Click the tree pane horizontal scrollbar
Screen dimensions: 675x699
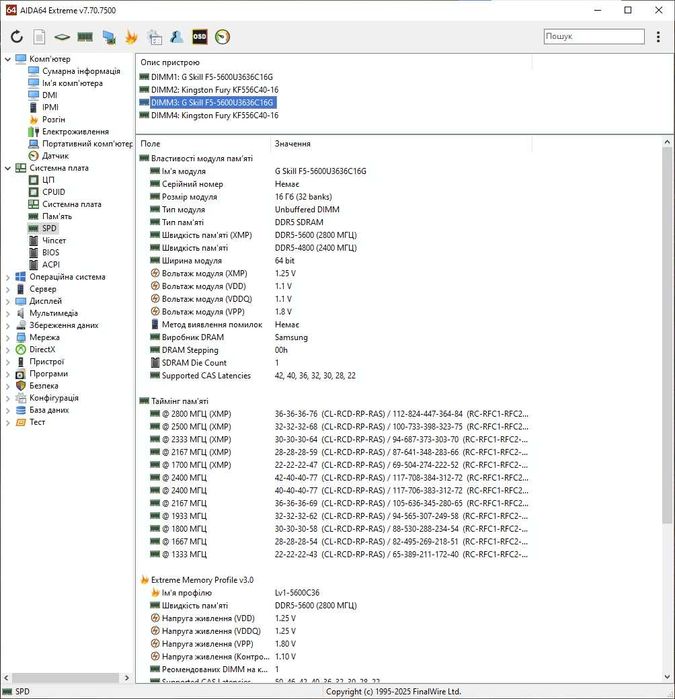coord(65,678)
